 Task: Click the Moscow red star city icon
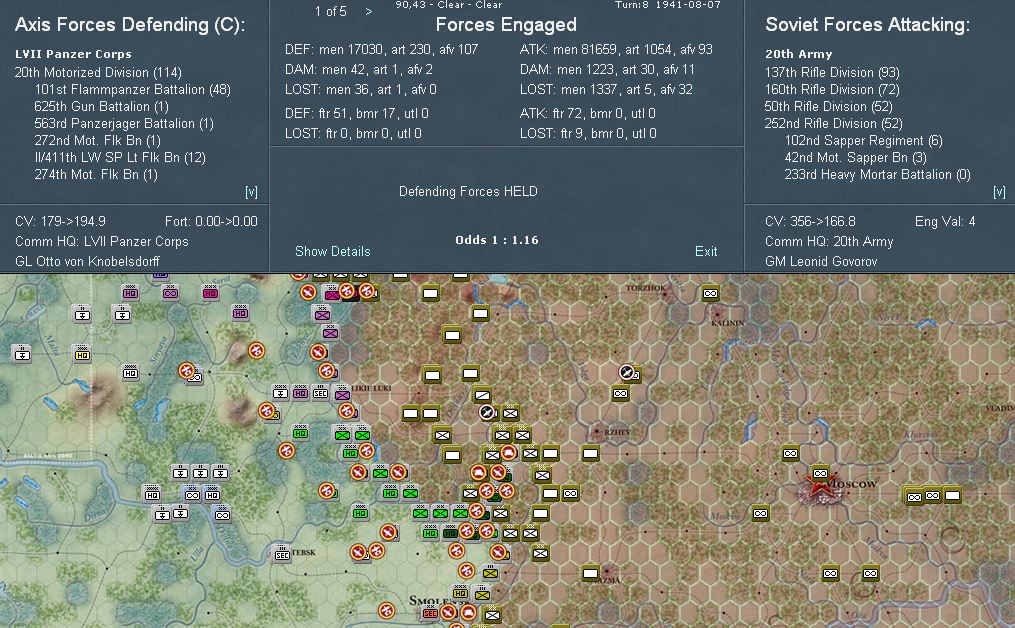pyautogui.click(x=821, y=489)
